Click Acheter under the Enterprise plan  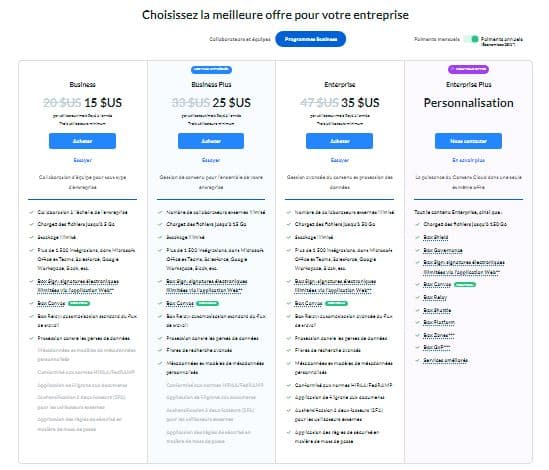[339, 141]
